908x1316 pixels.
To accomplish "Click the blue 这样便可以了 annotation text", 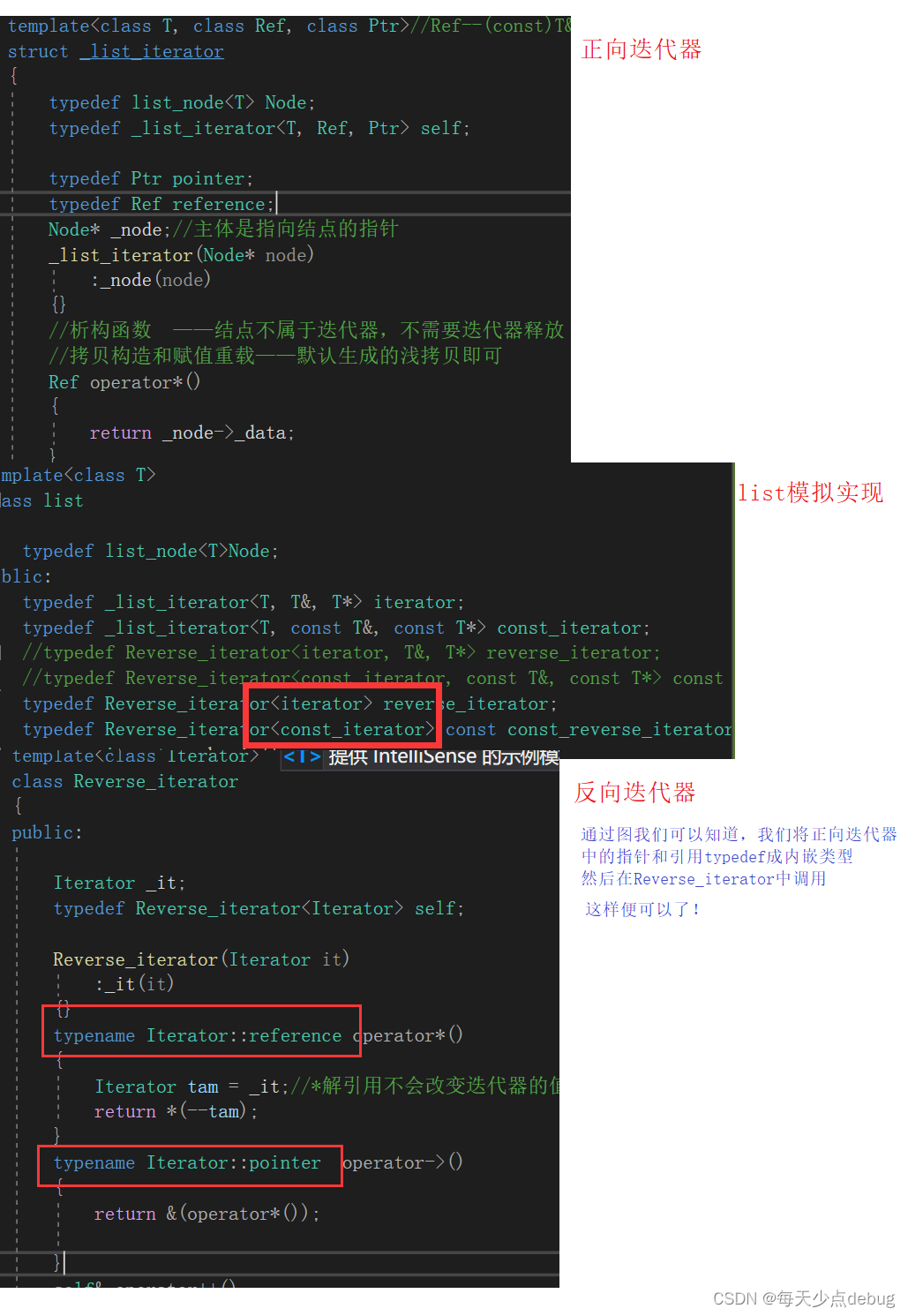I will point(643,908).
